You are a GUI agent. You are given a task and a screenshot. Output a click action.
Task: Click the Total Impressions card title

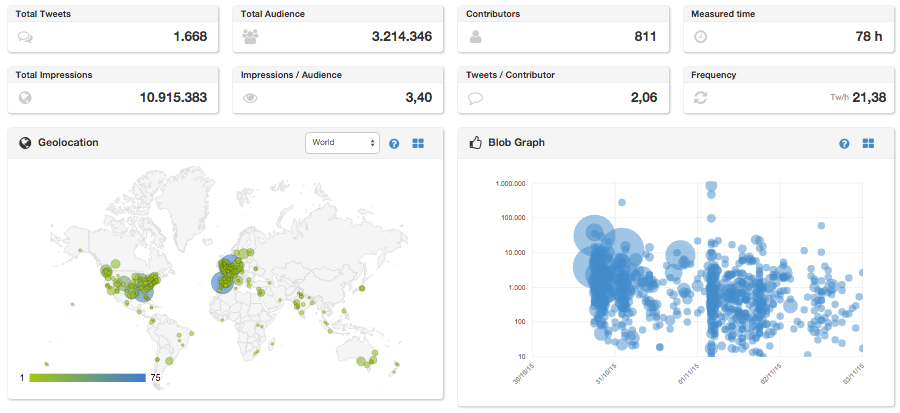pos(54,75)
